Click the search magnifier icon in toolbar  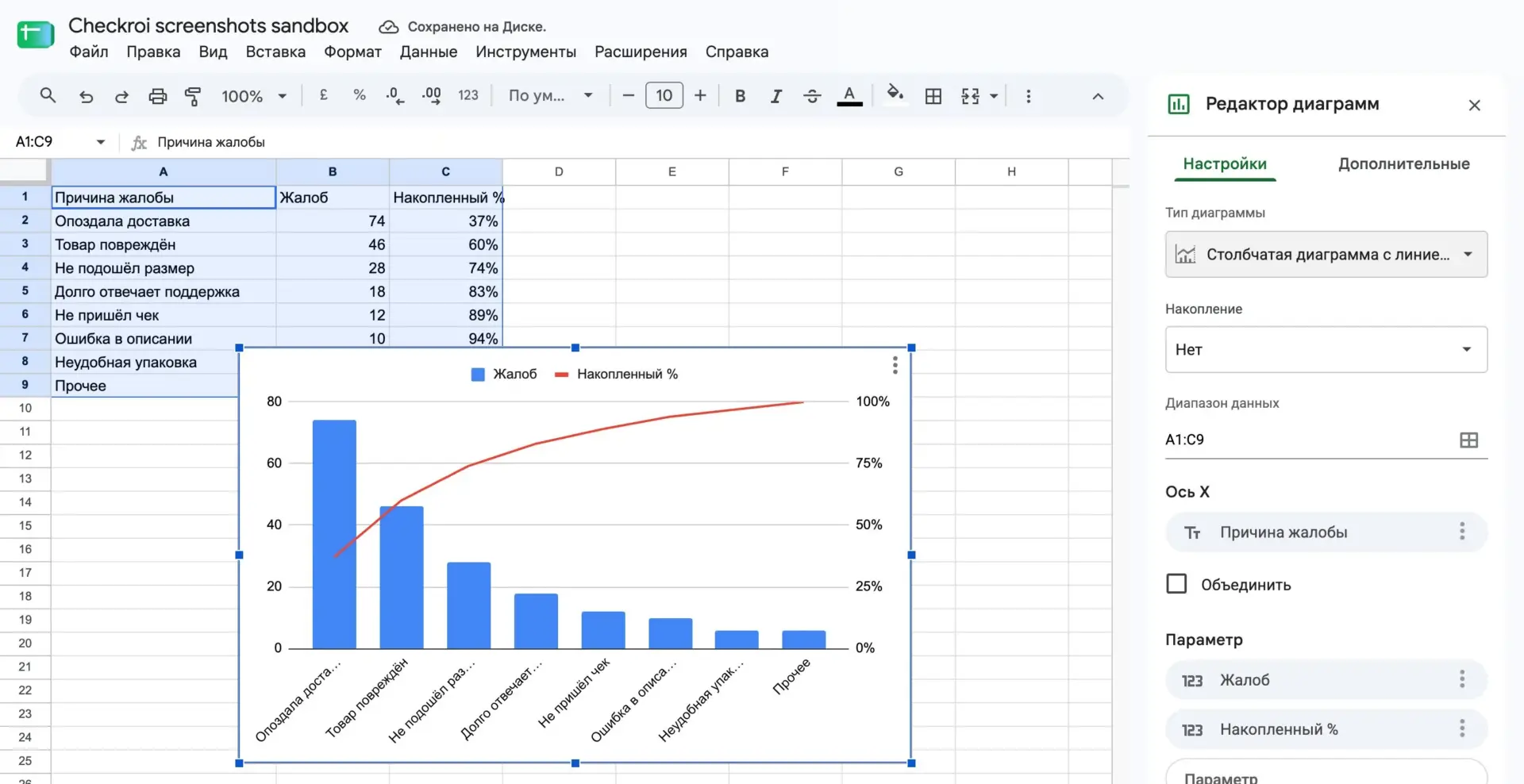(x=48, y=96)
